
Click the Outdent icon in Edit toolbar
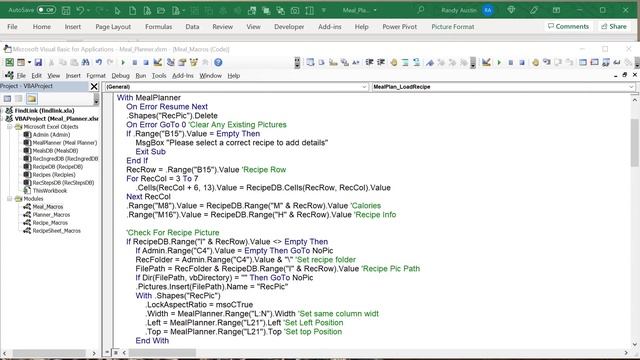381,62
